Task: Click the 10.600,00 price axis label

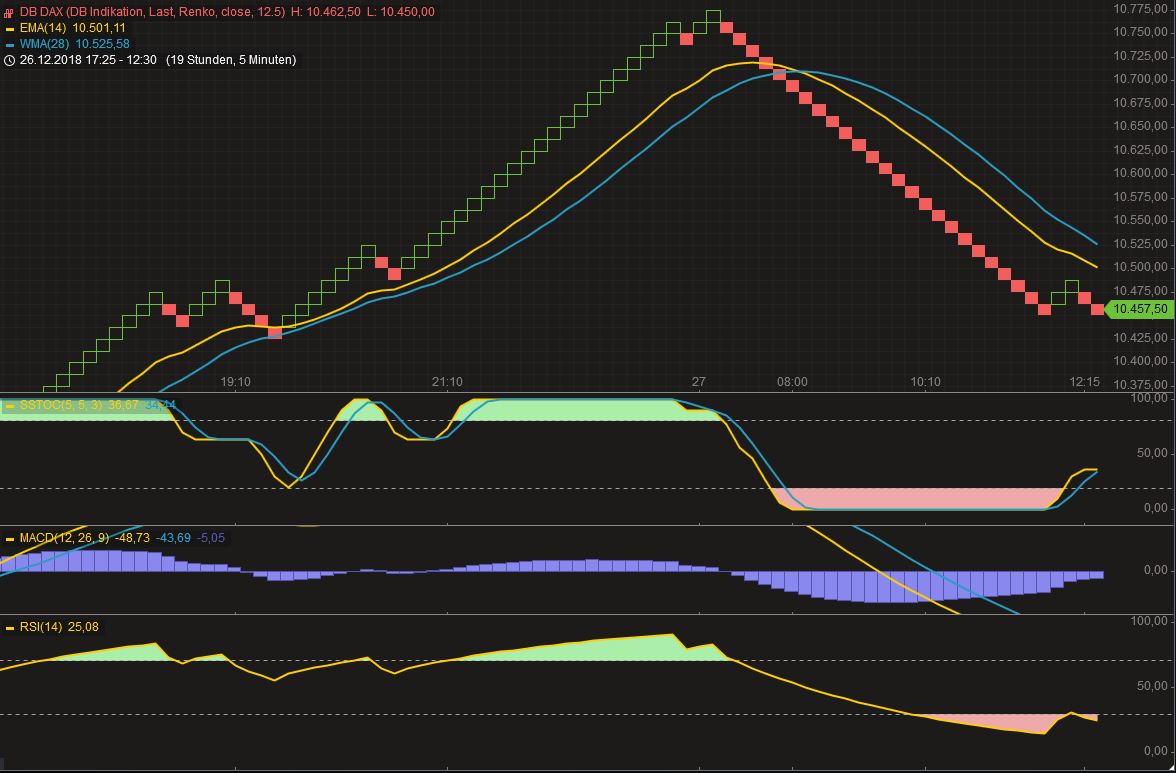Action: click(x=1140, y=173)
